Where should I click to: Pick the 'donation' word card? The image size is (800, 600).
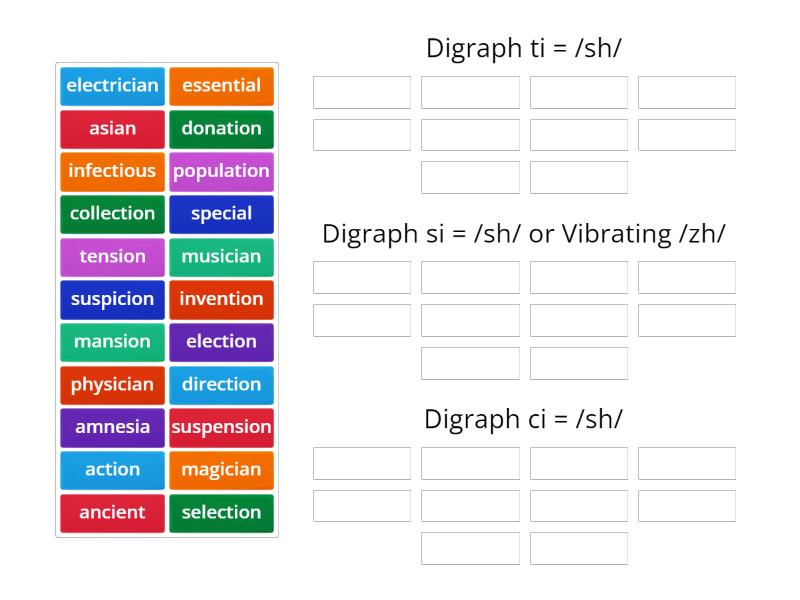click(221, 128)
